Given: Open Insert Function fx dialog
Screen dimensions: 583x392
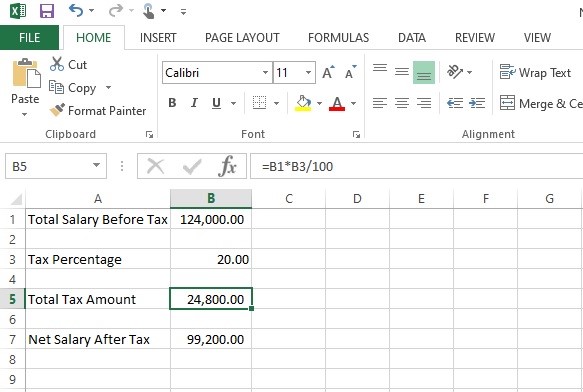Looking at the screenshot, I should pos(227,166).
